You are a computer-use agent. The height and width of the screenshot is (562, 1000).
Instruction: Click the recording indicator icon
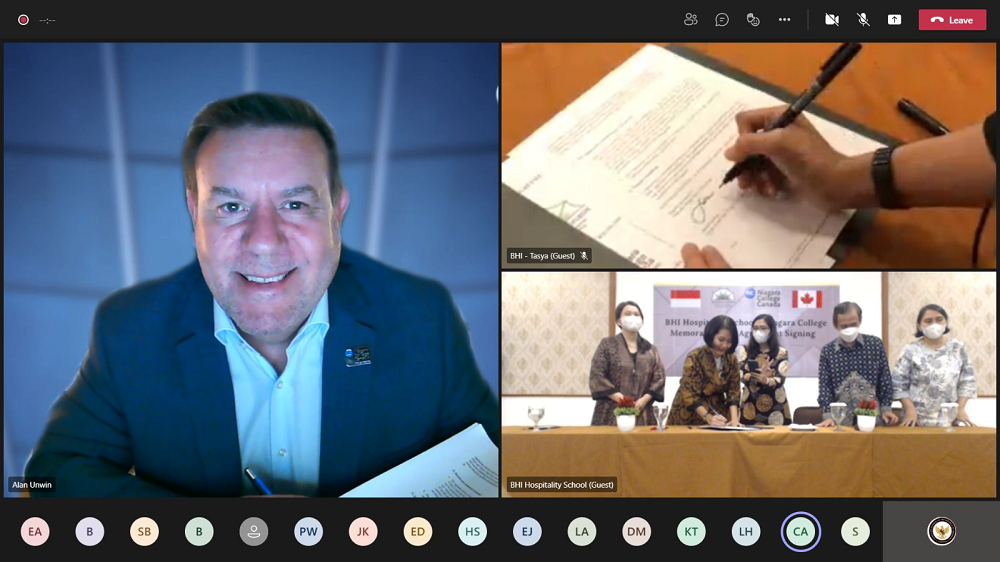pos(23,20)
